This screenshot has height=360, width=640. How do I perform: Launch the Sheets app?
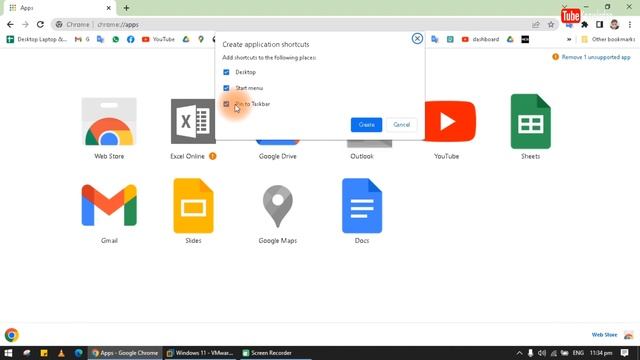coord(531,121)
